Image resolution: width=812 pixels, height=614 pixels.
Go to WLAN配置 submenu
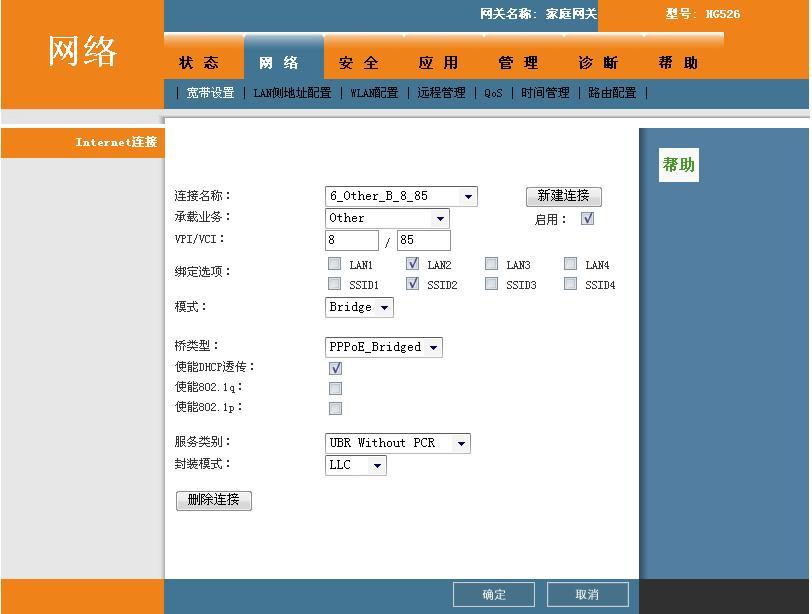374,93
